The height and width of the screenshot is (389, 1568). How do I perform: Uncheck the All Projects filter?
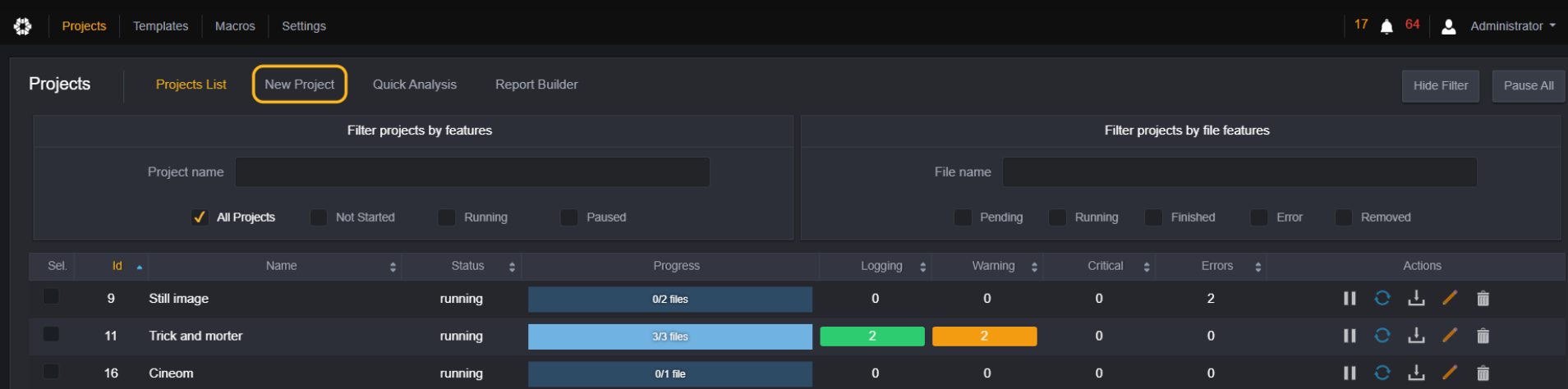point(200,217)
